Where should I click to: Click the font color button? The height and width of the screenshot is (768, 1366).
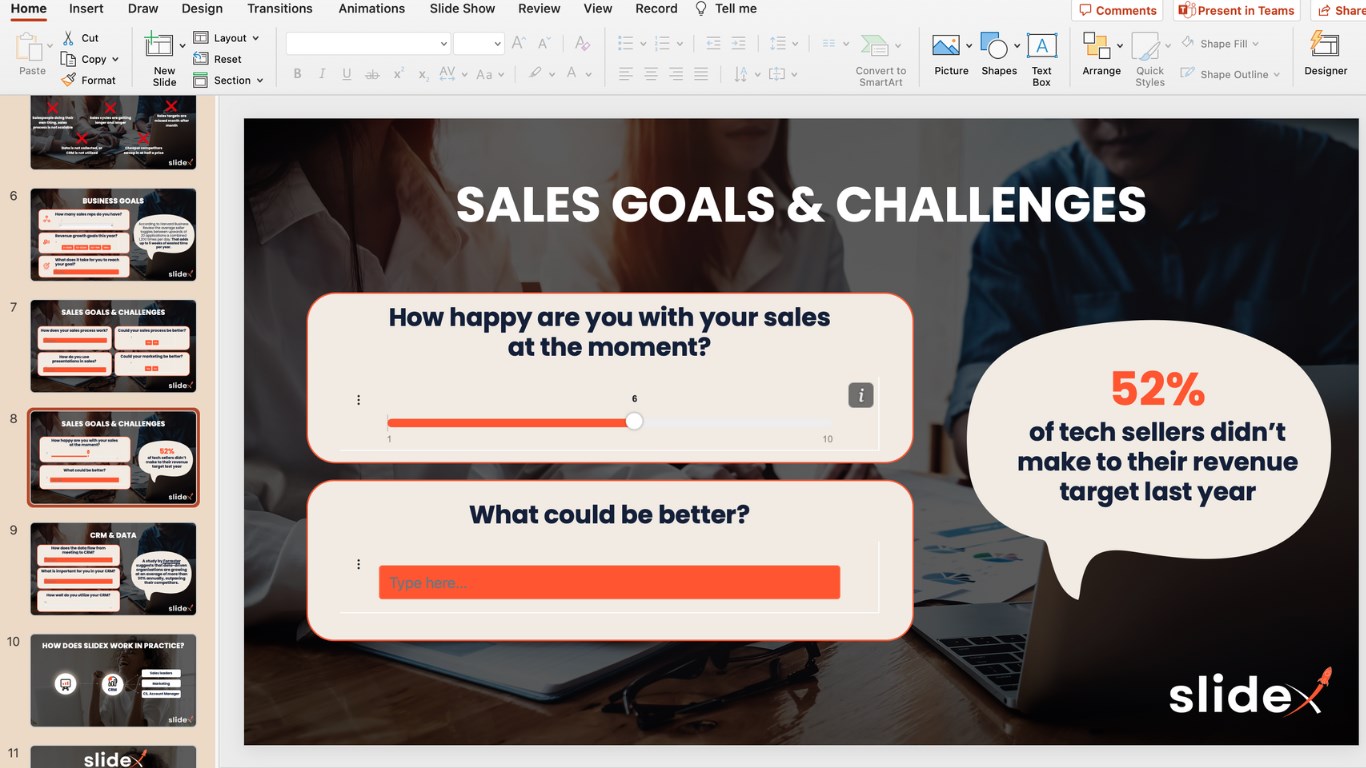(571, 73)
